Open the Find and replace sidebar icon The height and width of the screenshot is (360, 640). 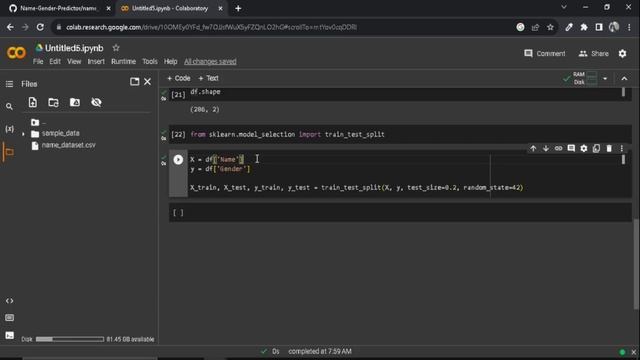coord(9,107)
